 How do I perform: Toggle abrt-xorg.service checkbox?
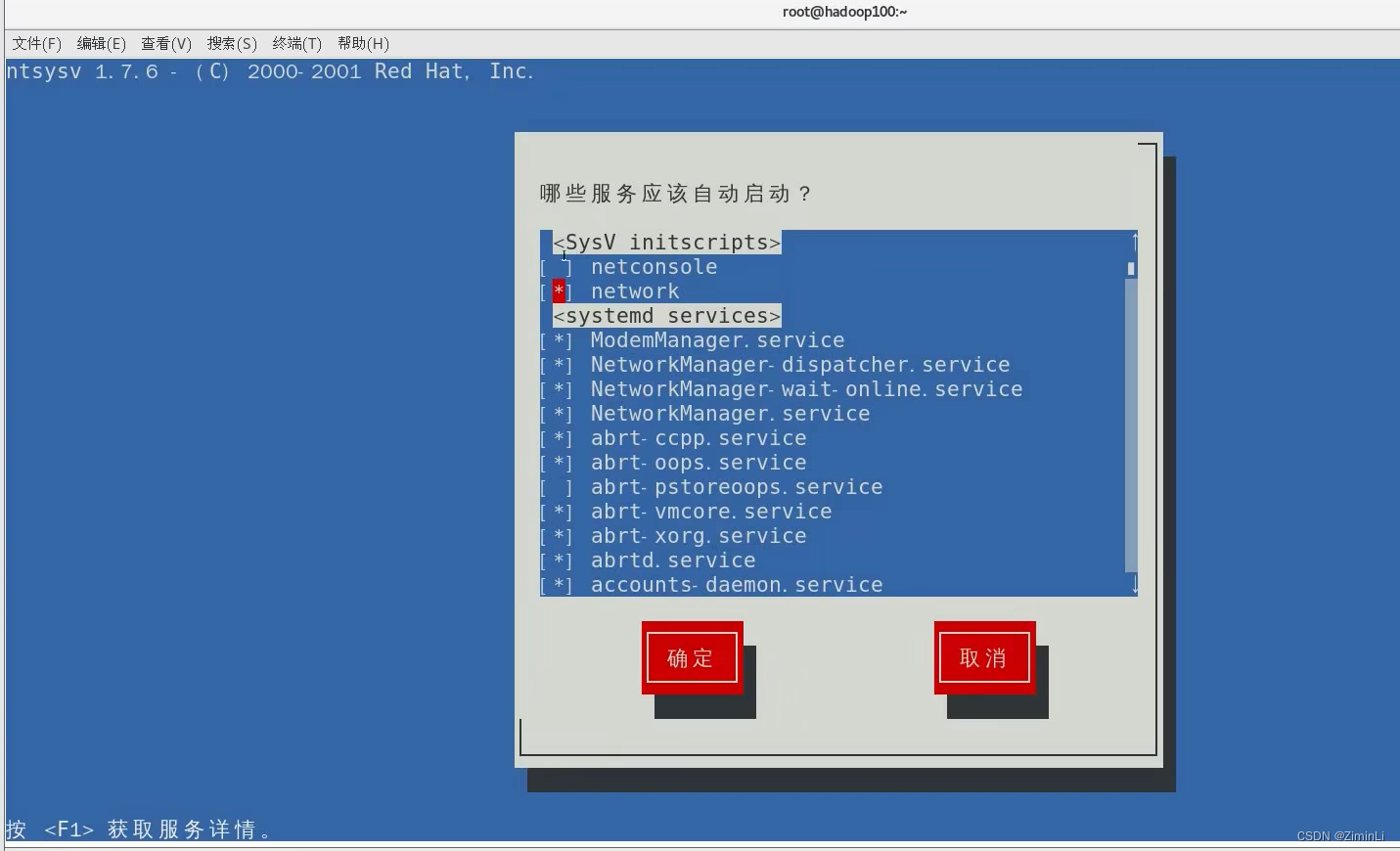click(x=558, y=536)
